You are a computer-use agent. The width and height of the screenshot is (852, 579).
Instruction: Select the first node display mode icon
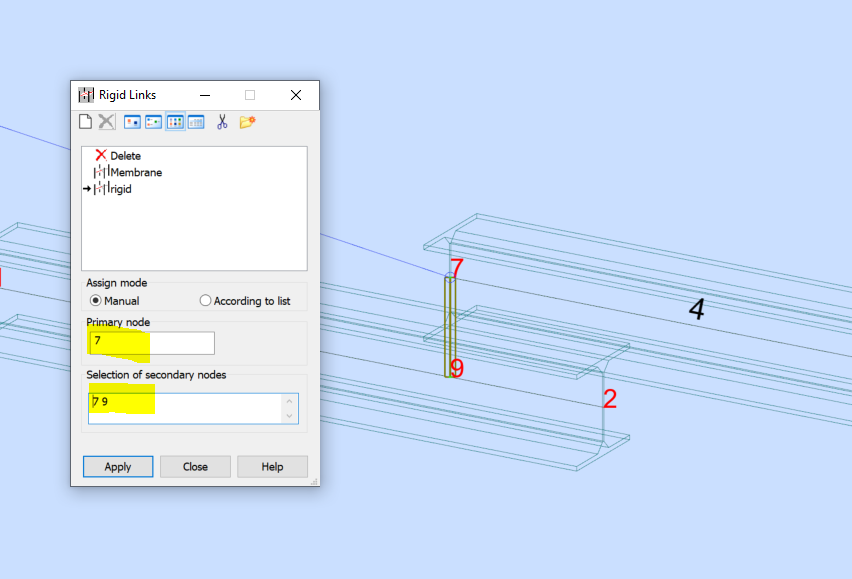coord(132,121)
